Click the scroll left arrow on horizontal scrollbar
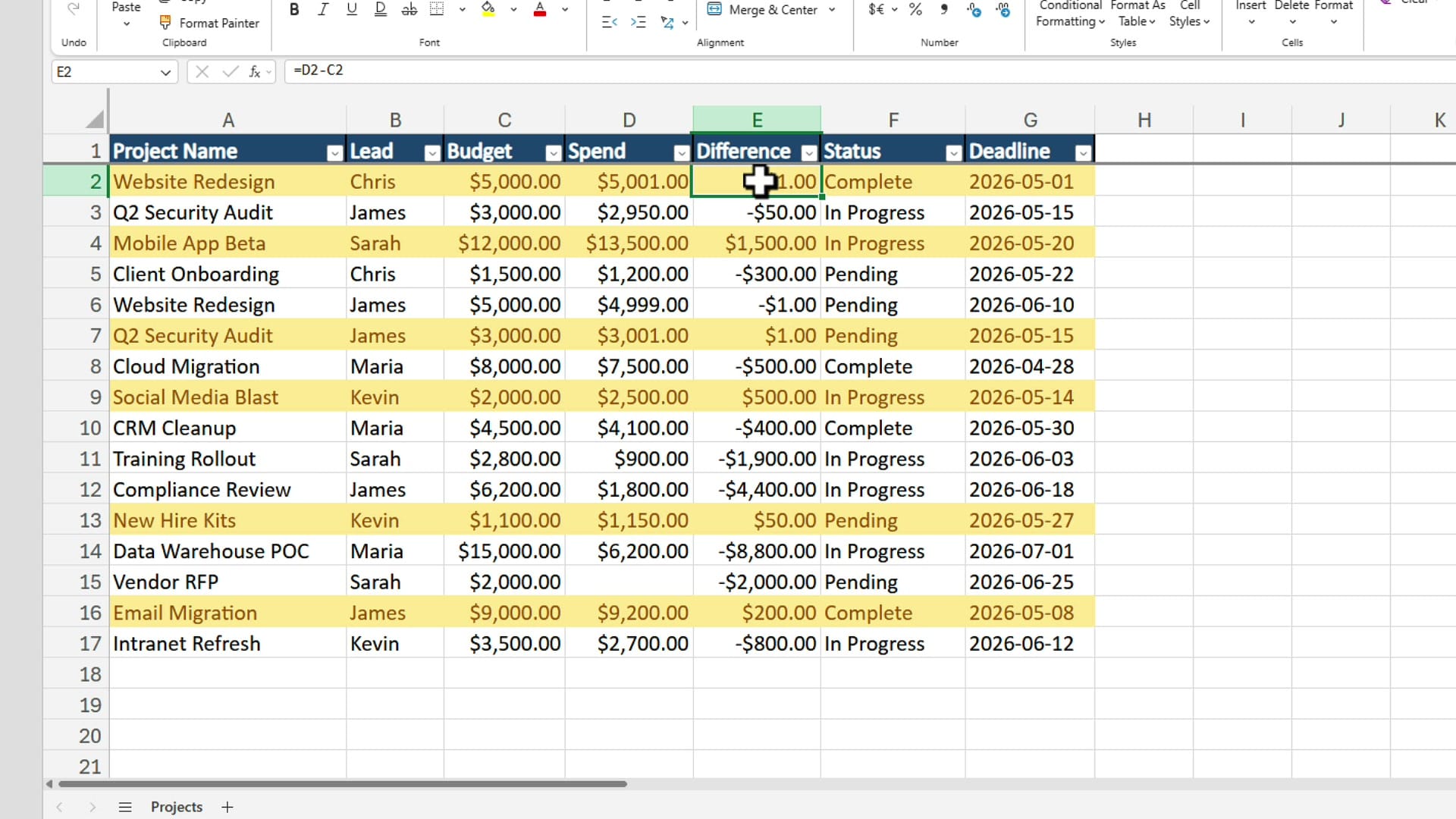 (x=49, y=783)
